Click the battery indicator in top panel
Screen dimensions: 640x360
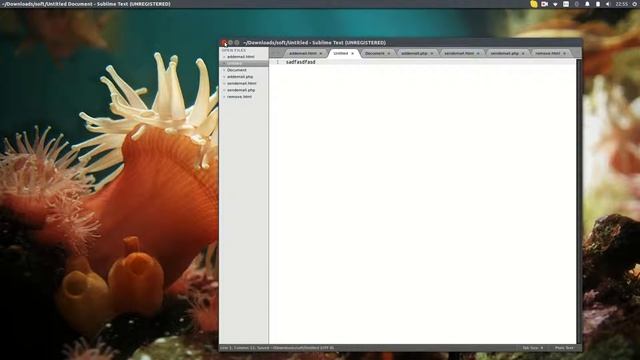coord(598,4)
